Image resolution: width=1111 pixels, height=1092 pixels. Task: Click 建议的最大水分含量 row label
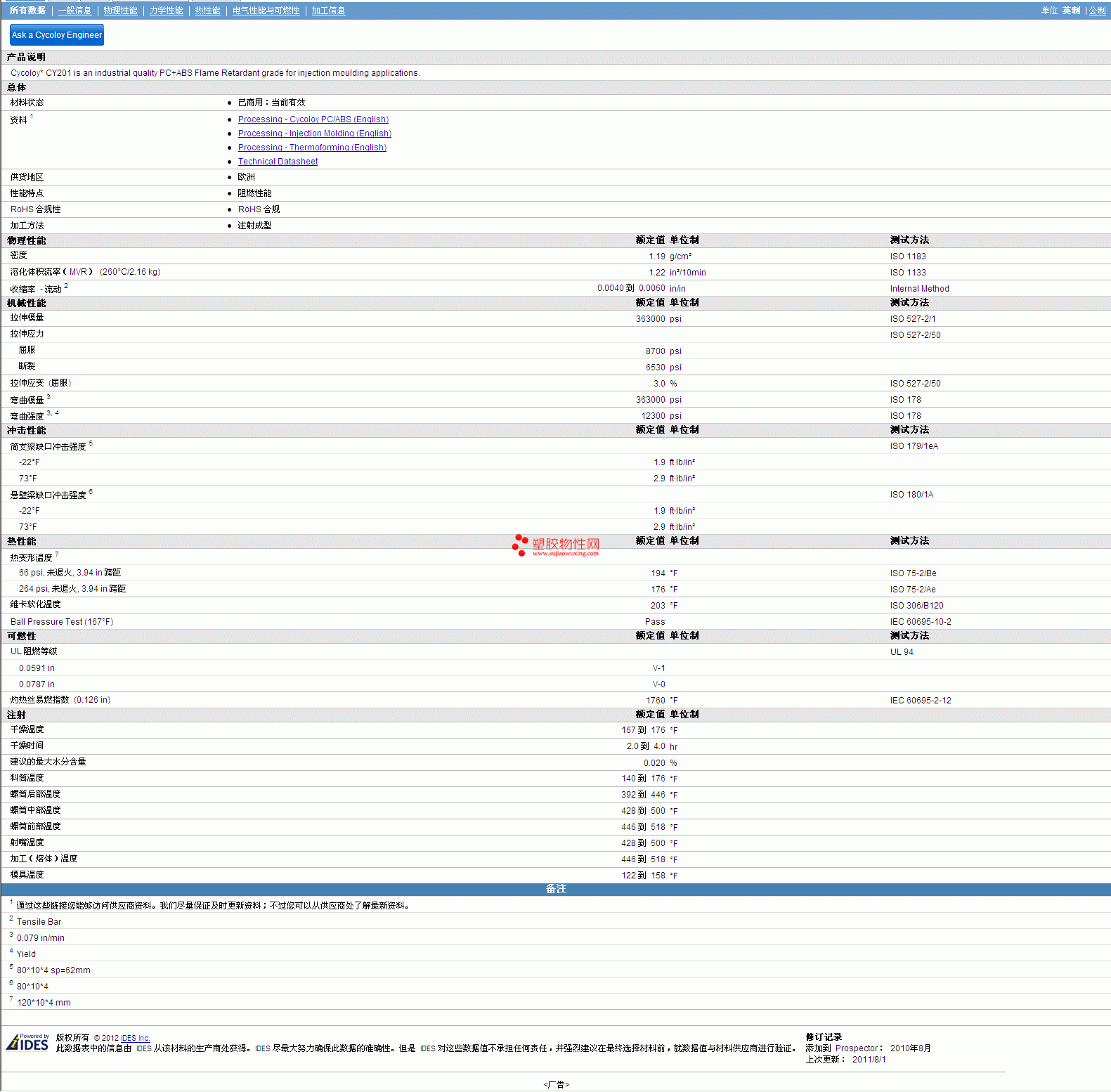click(48, 762)
